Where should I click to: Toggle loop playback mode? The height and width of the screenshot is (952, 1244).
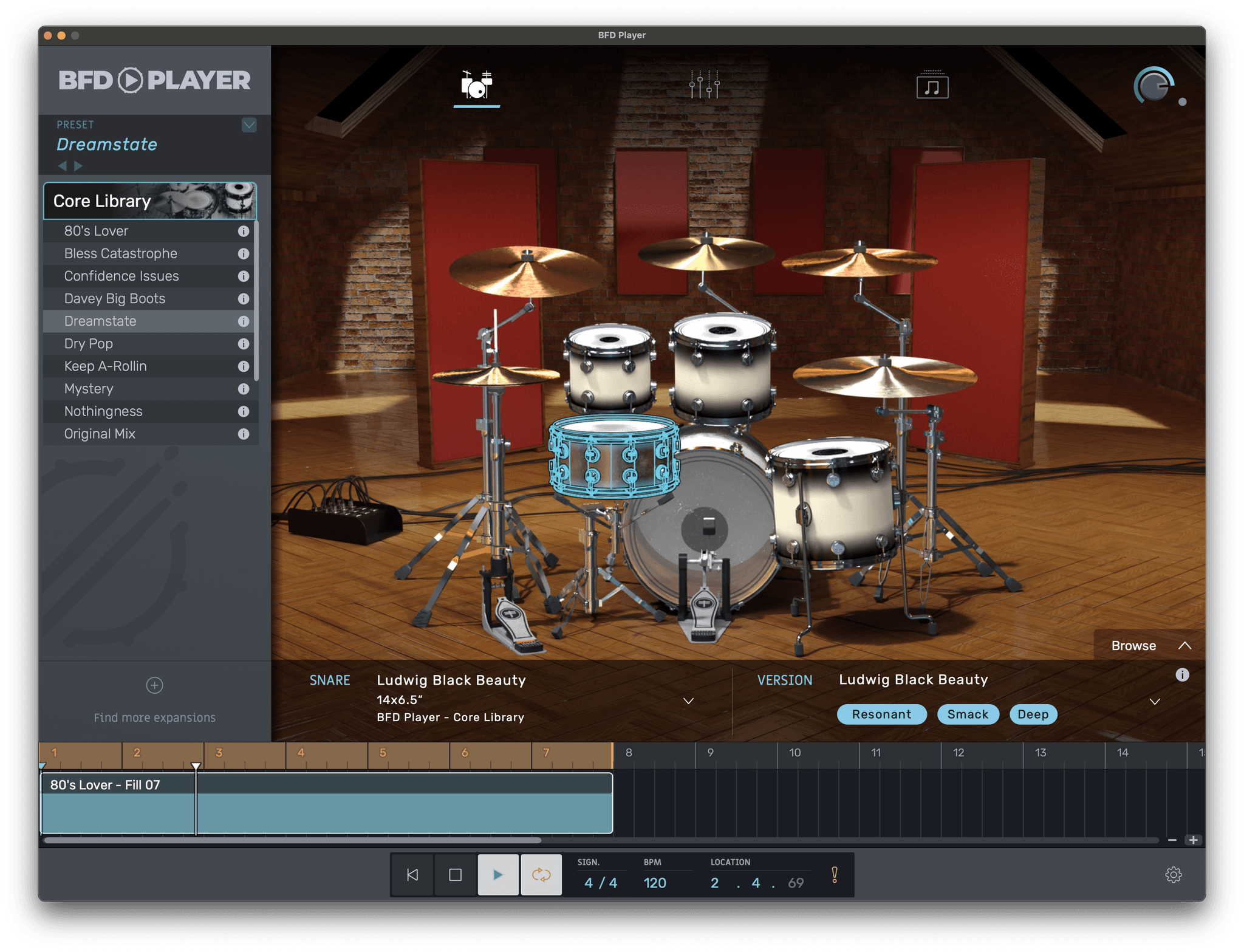(x=541, y=875)
